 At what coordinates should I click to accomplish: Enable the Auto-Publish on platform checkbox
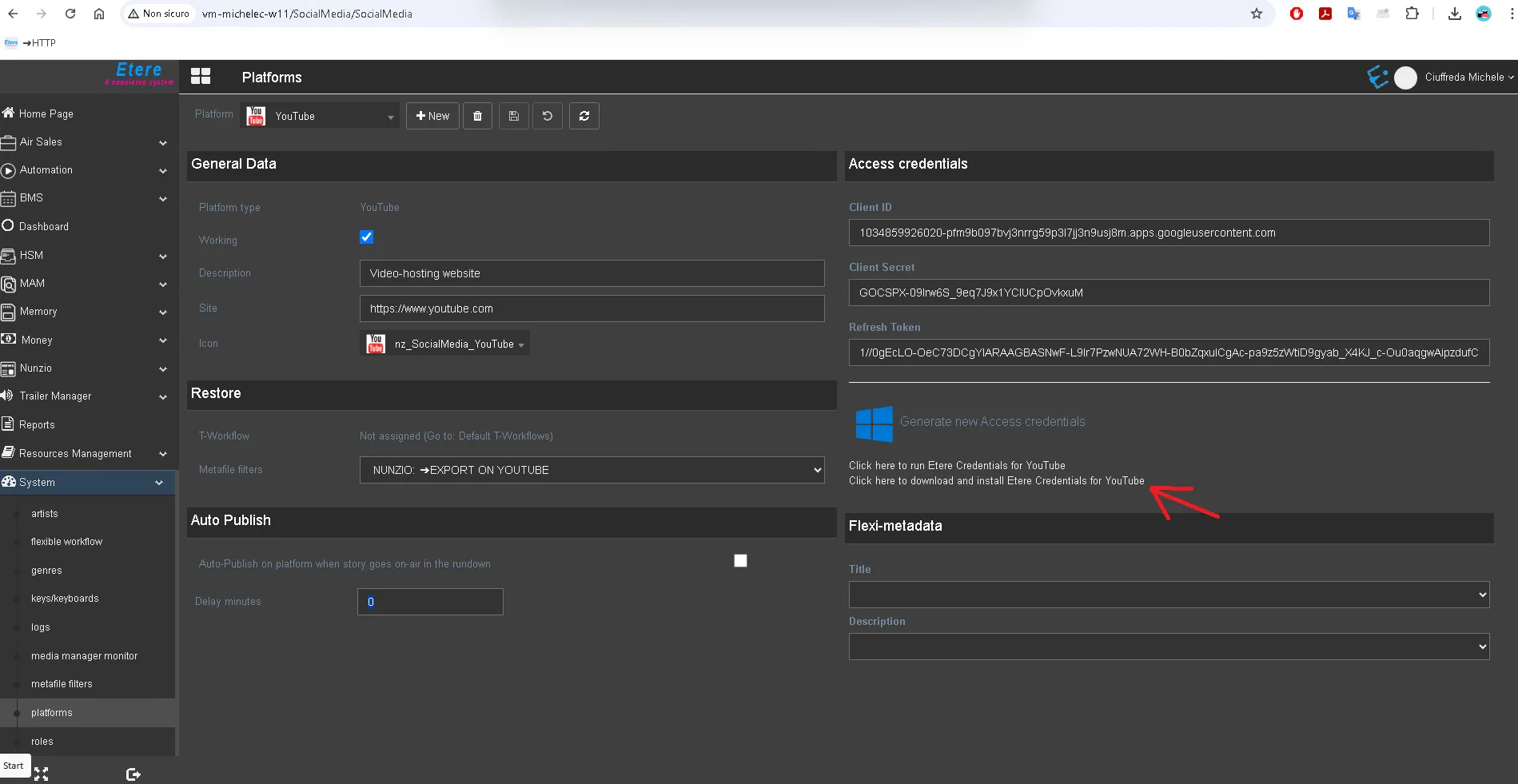tap(740, 561)
